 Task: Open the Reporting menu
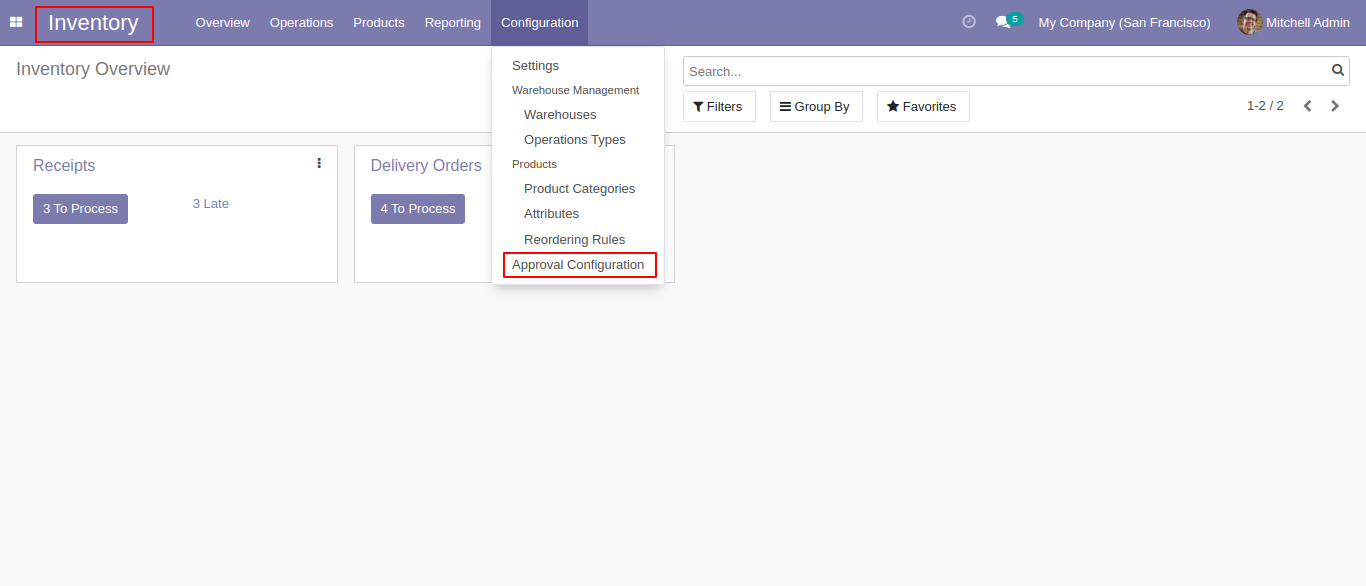(452, 22)
